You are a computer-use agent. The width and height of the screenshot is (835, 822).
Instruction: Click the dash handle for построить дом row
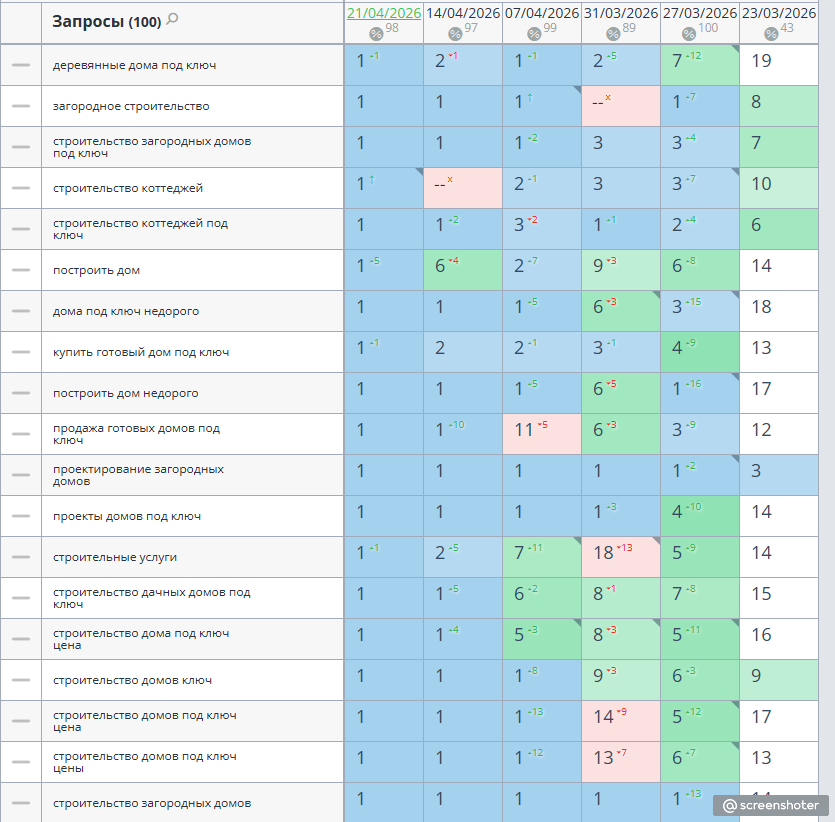[x=21, y=270]
